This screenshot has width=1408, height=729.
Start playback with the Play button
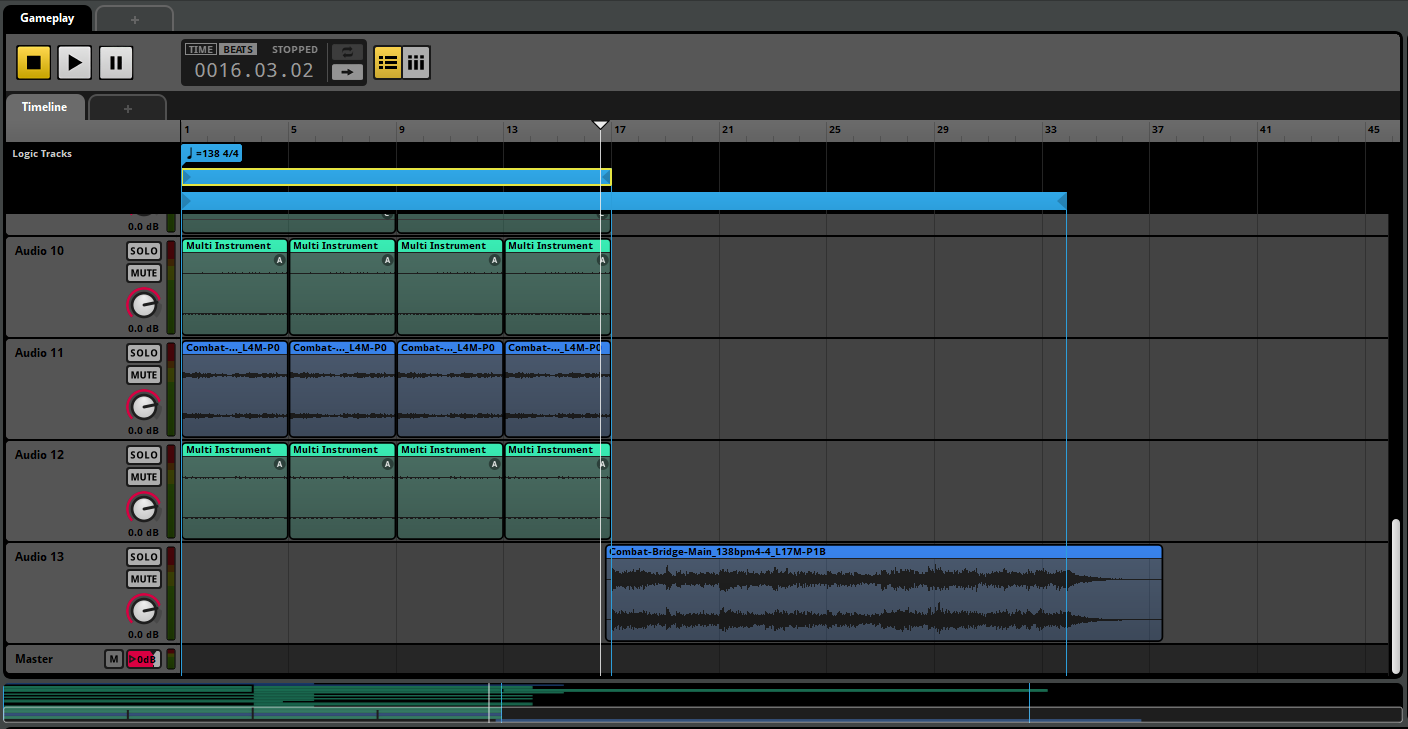[74, 62]
